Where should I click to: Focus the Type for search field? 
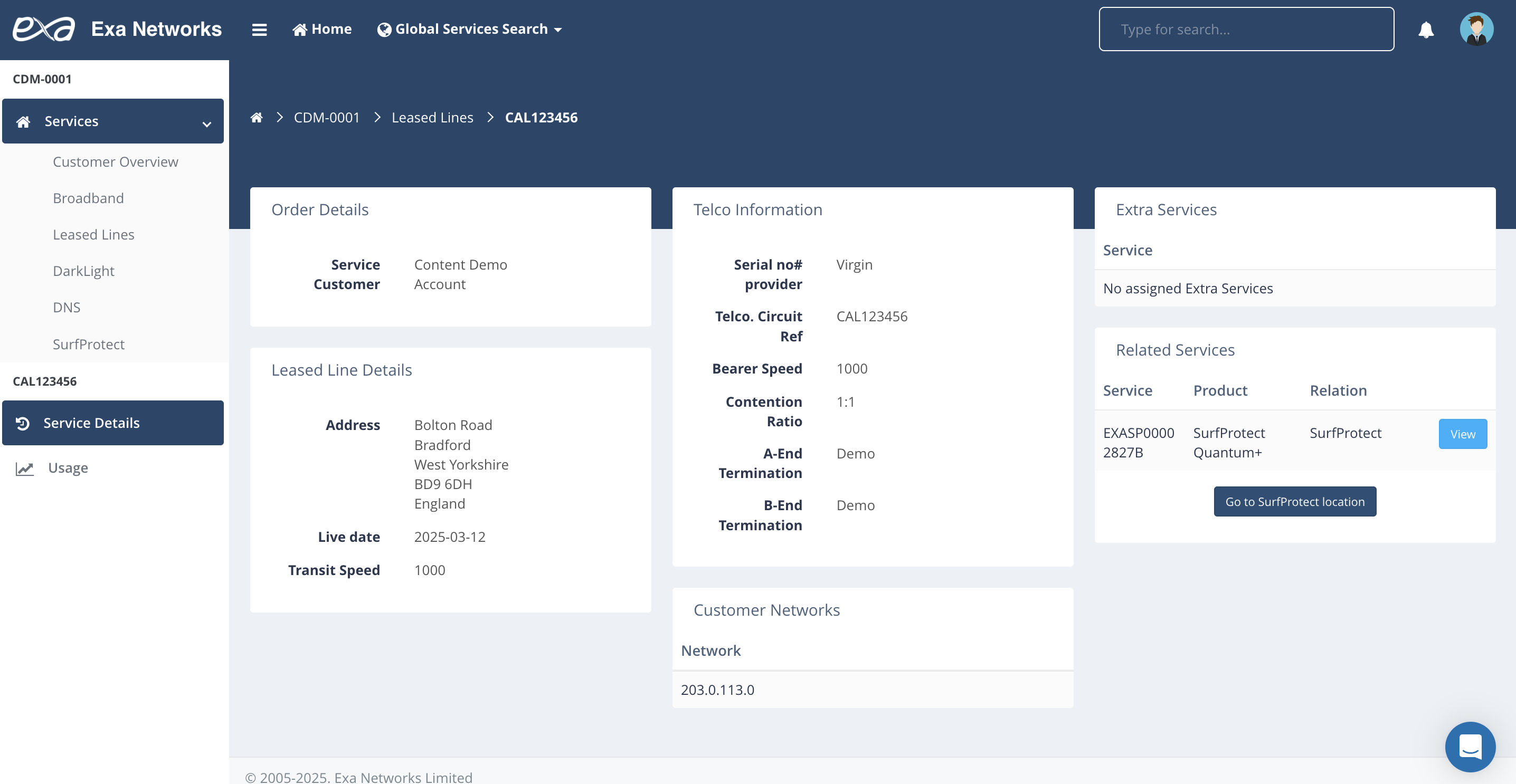coord(1246,30)
